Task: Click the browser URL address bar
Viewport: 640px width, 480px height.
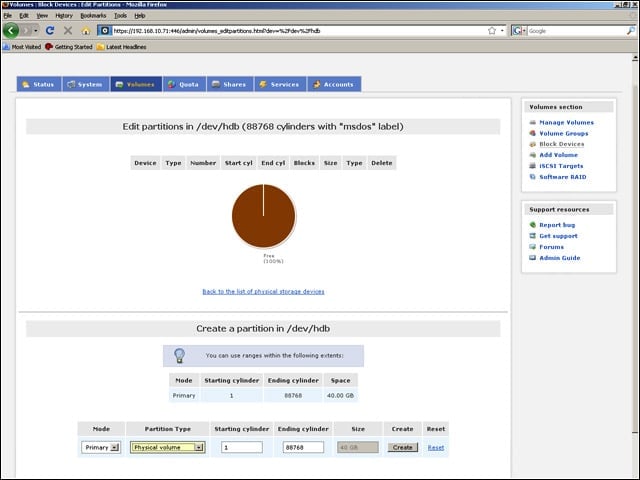Action: coord(300,31)
